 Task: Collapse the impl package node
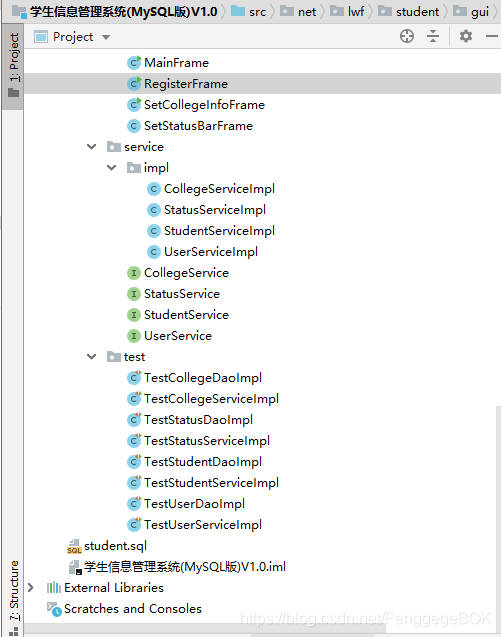[x=112, y=168]
